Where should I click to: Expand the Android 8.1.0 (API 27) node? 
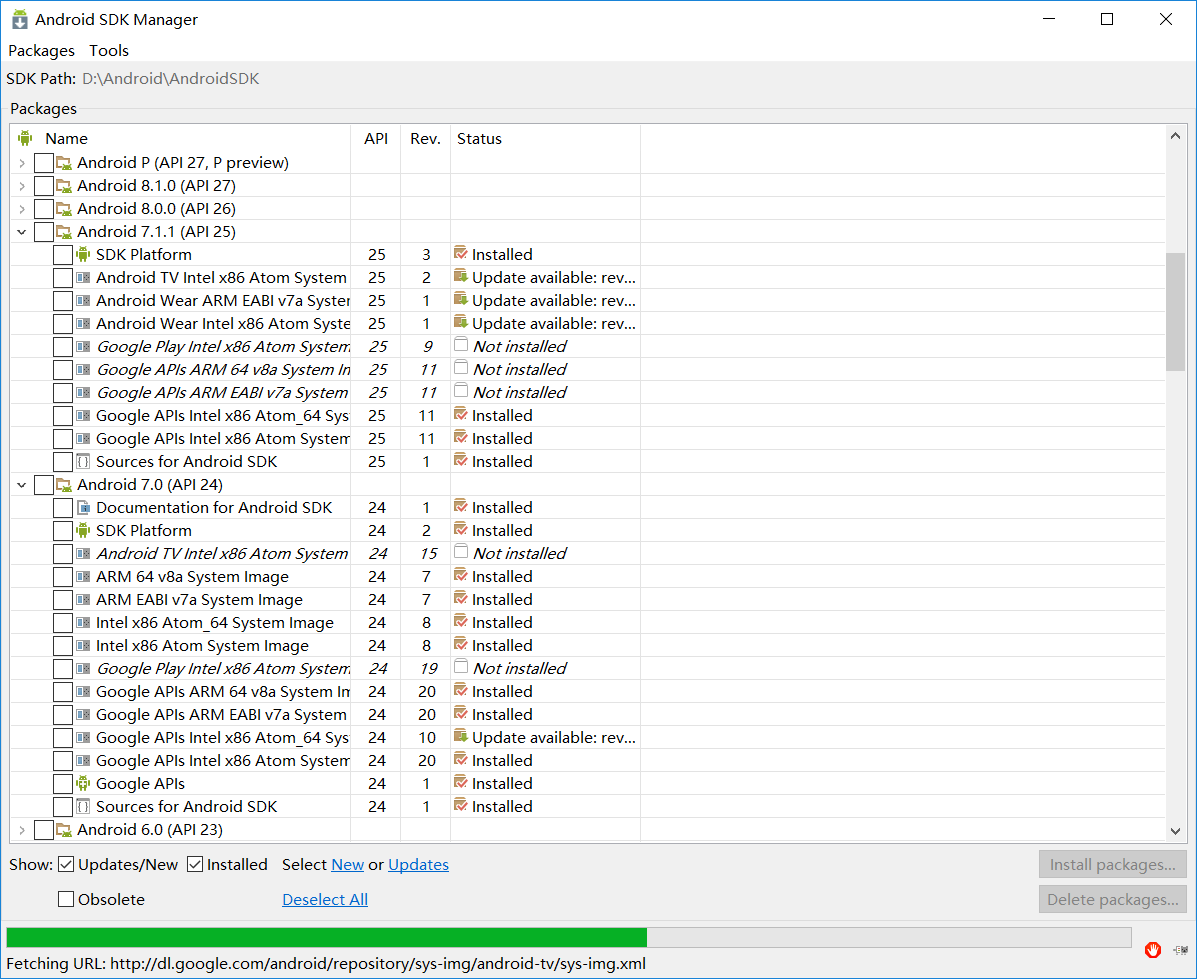tap(21, 186)
